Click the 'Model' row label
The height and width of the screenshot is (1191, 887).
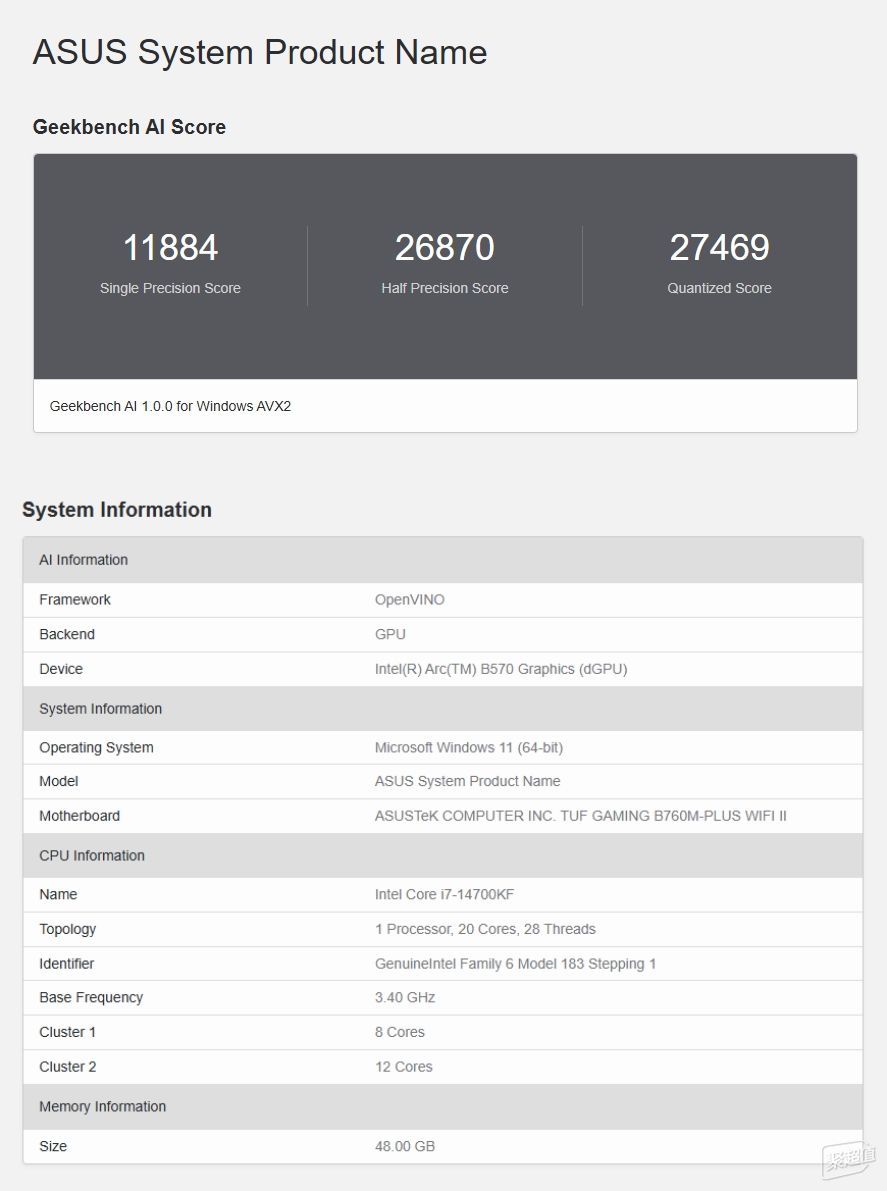58,781
